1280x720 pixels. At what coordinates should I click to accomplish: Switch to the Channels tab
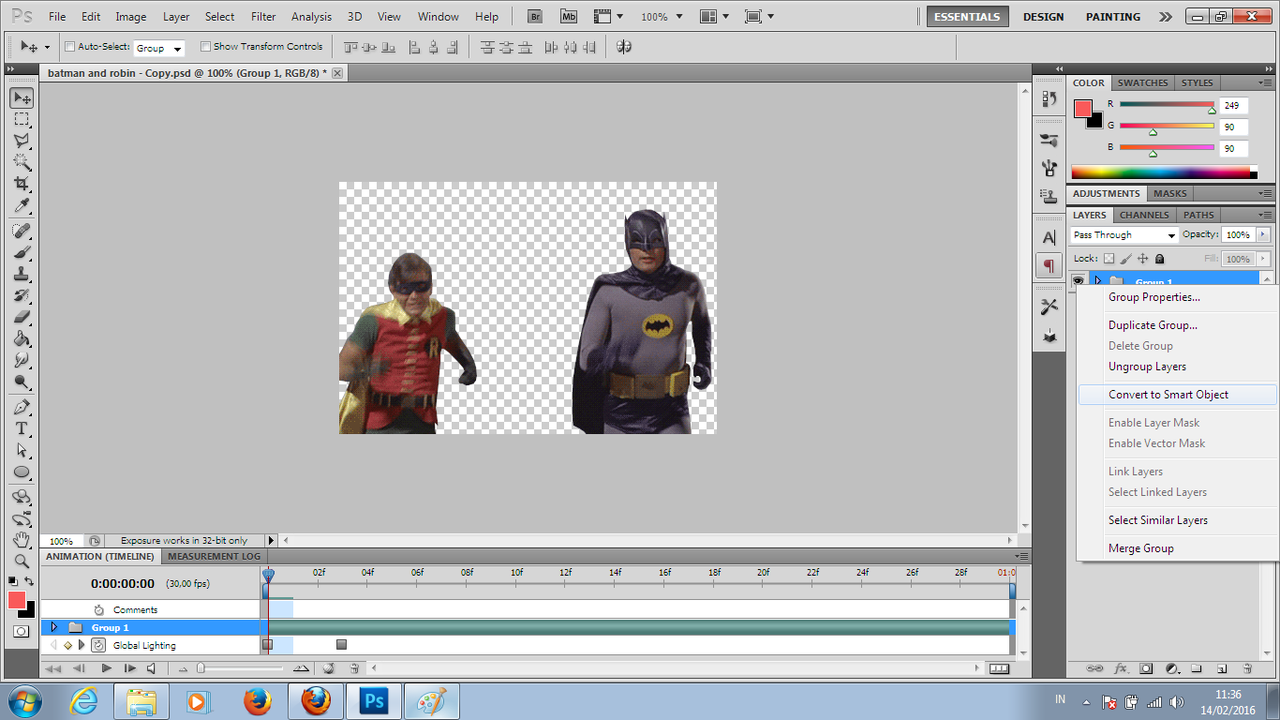tap(1144, 215)
